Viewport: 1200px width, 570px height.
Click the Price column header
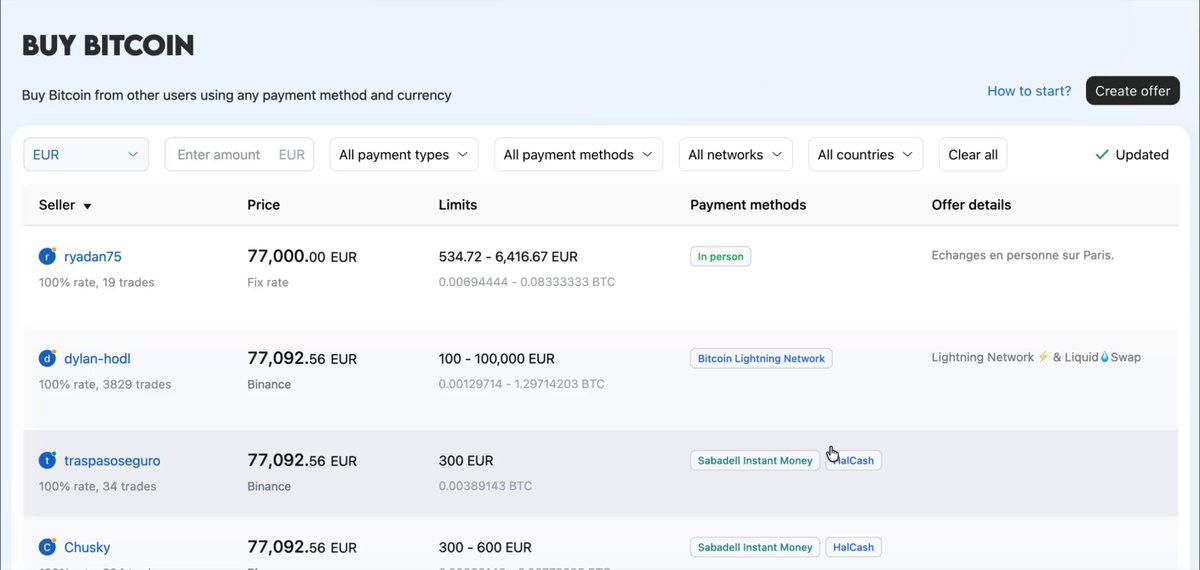tap(264, 205)
